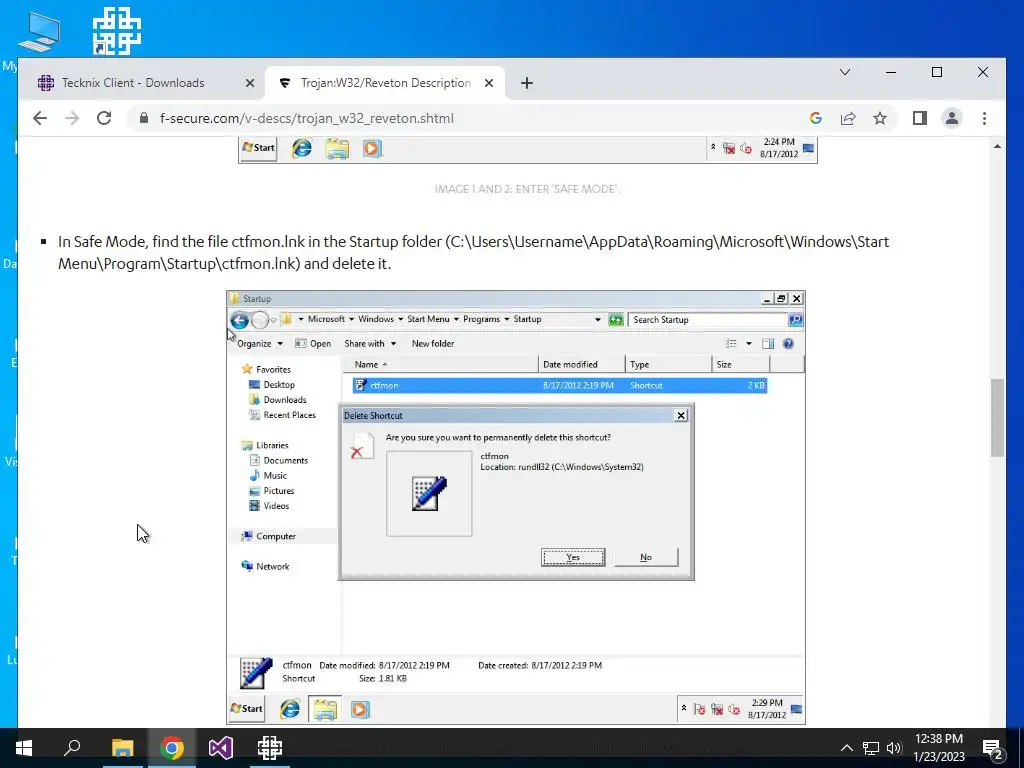Click the Chrome taskbar icon
The width and height of the screenshot is (1024, 768).
pos(172,748)
